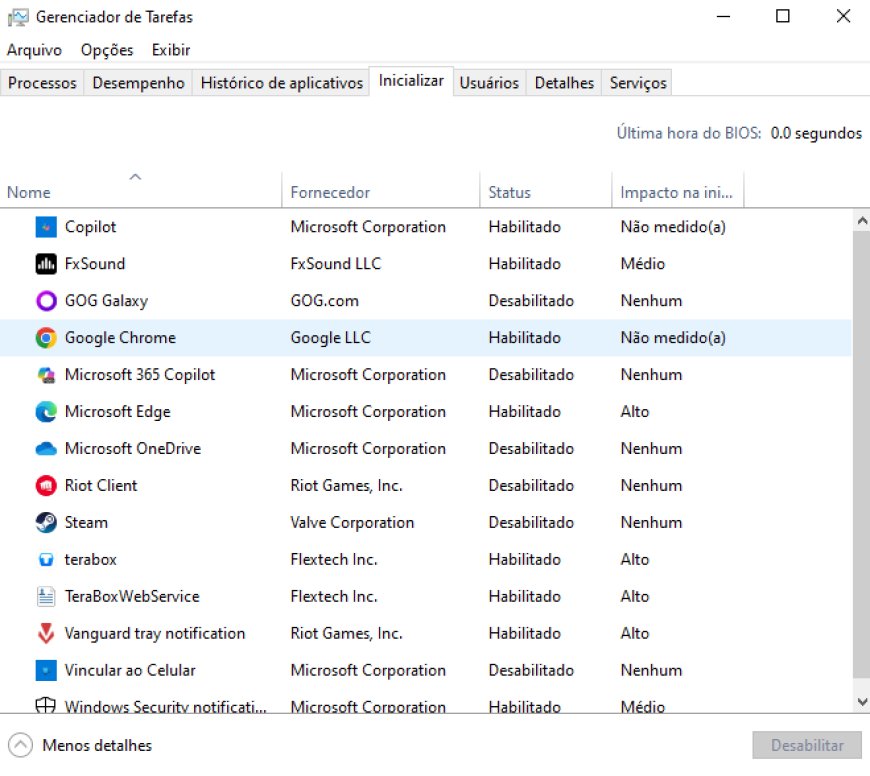Select the GOG Galaxy entry name
Viewport: 870px width, 776px height.
(x=107, y=301)
